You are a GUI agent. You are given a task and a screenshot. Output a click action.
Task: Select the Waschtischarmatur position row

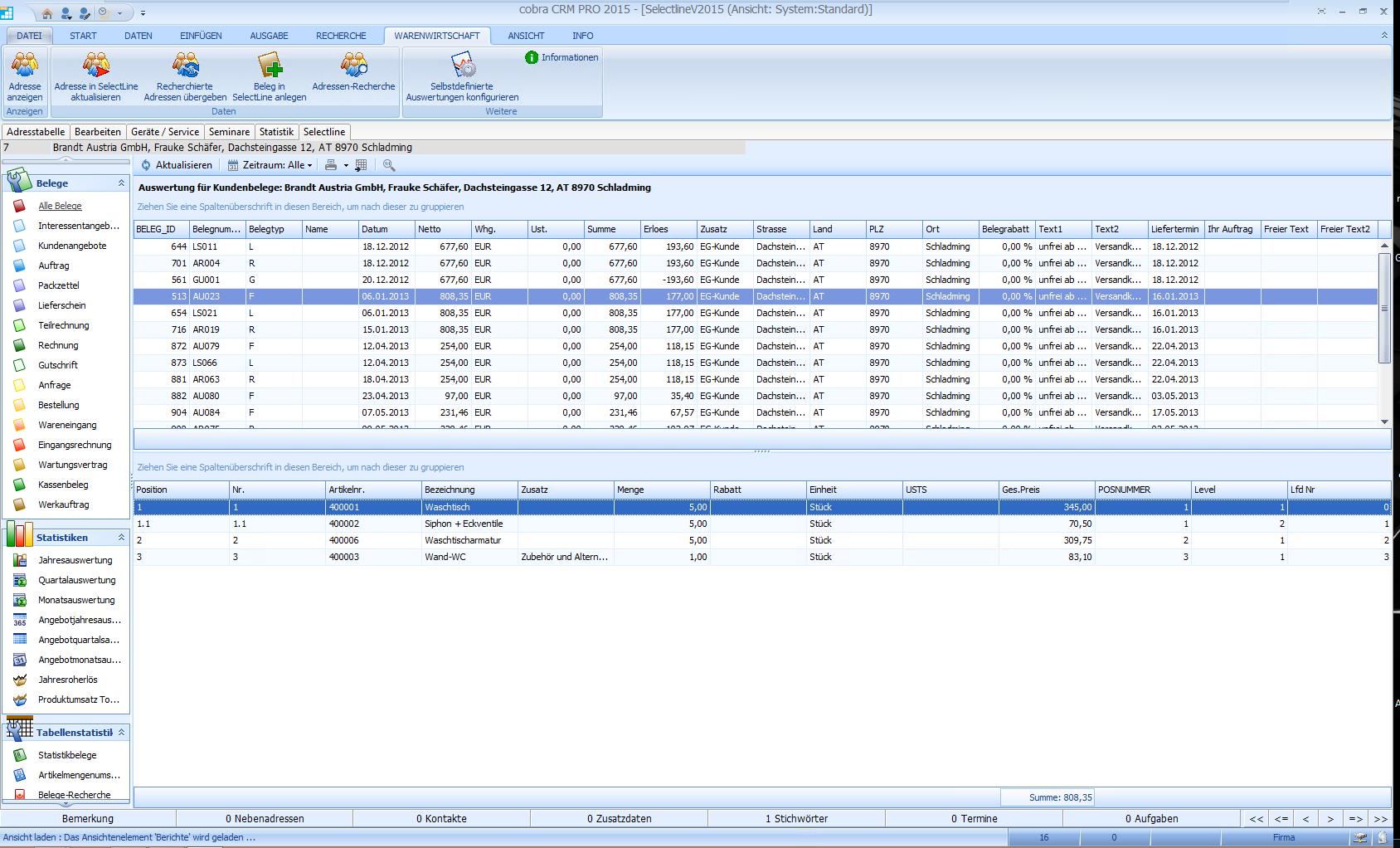coord(762,540)
